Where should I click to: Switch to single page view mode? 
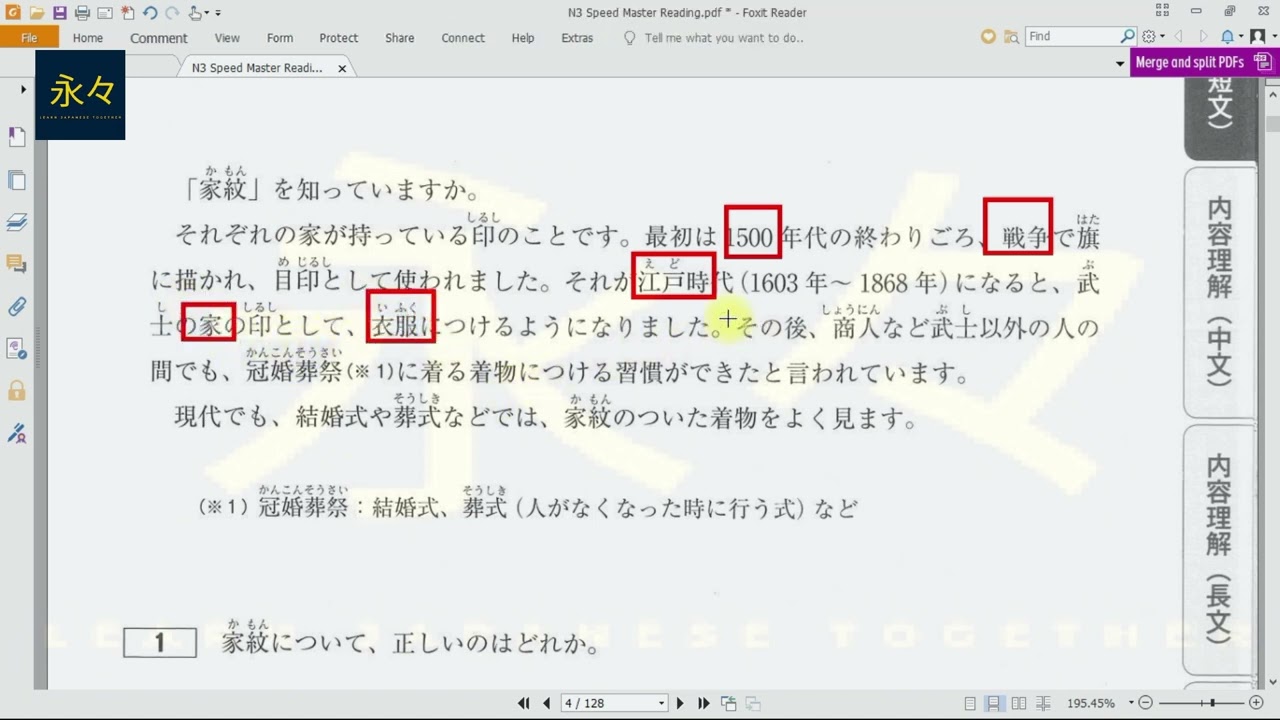point(970,703)
